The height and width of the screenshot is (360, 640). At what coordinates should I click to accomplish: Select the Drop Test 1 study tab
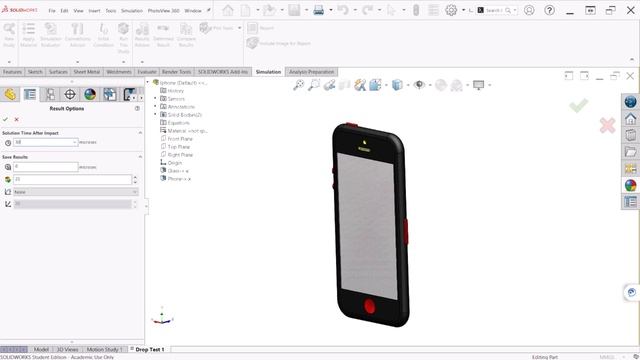tap(149, 349)
